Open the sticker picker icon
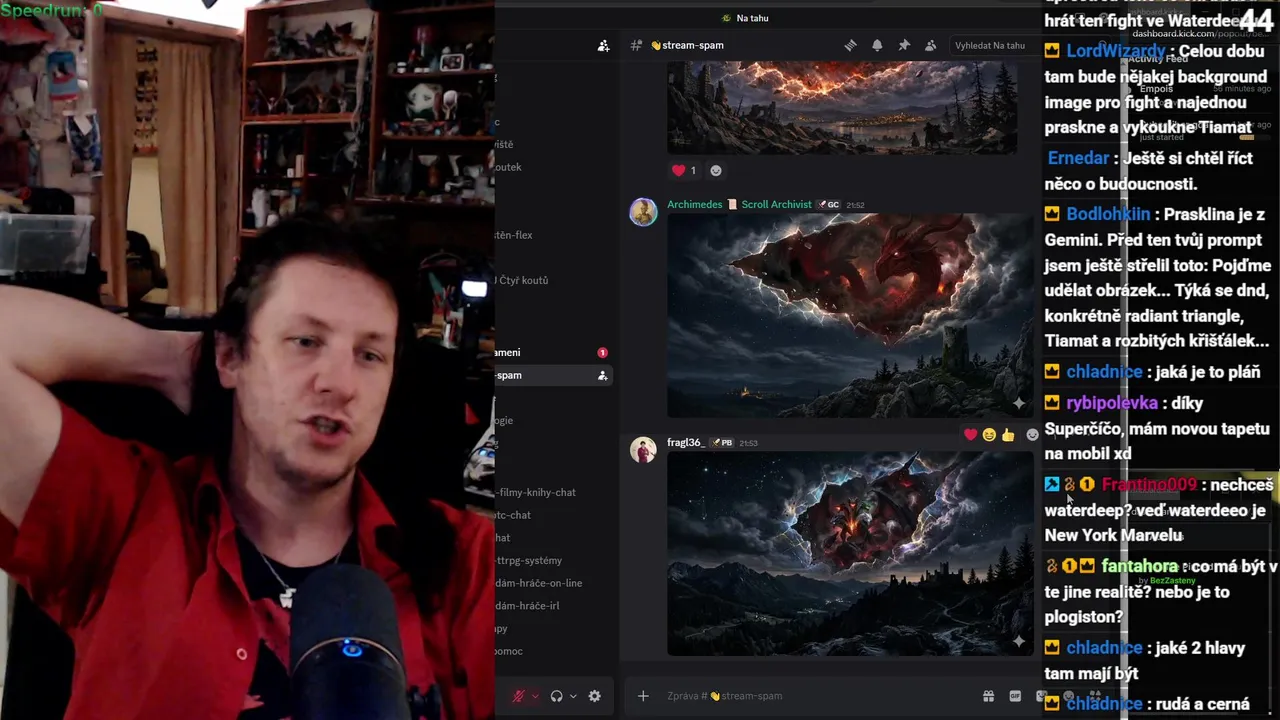 coord(1041,696)
